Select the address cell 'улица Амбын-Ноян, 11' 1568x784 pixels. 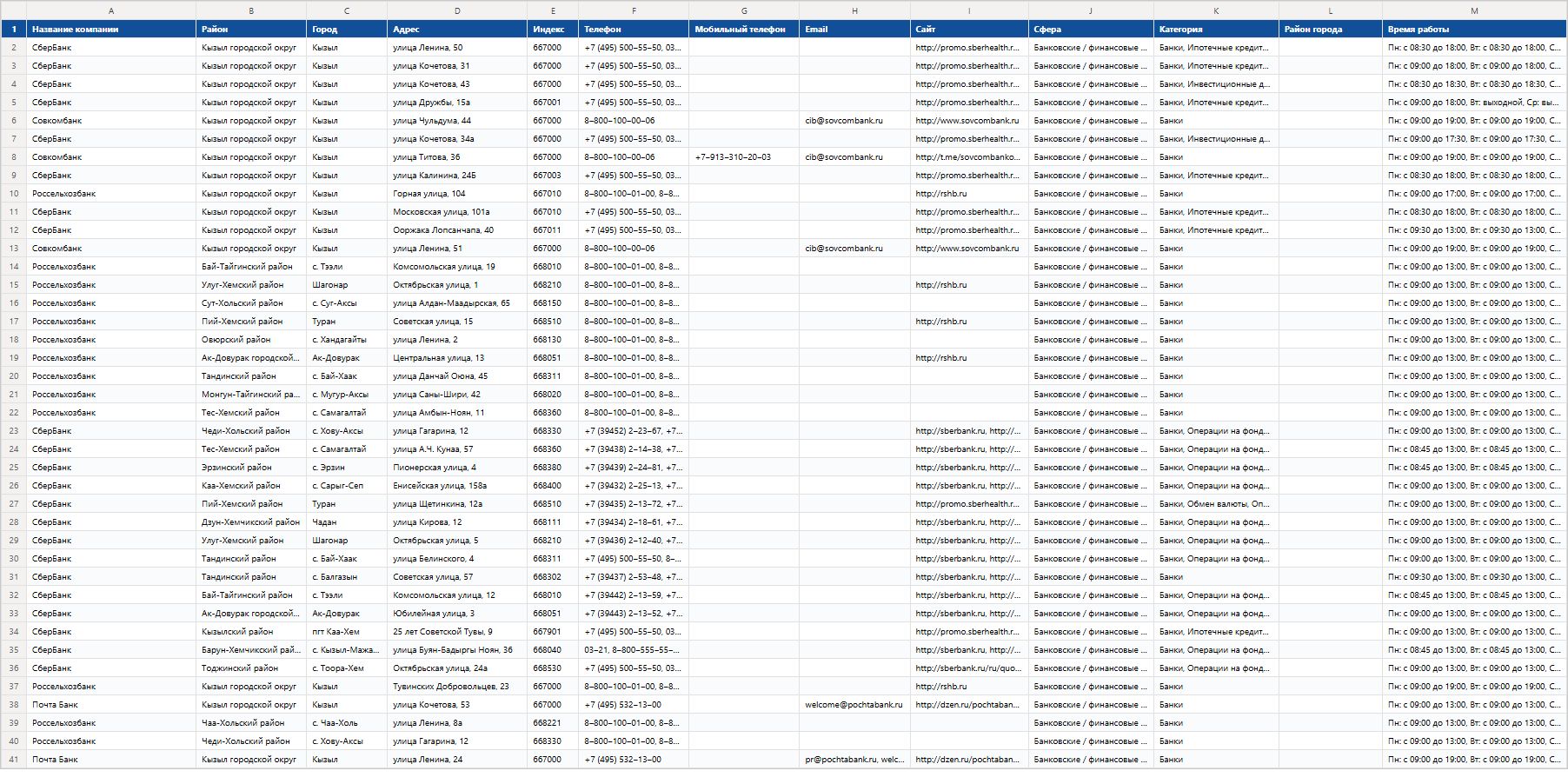[x=457, y=413]
